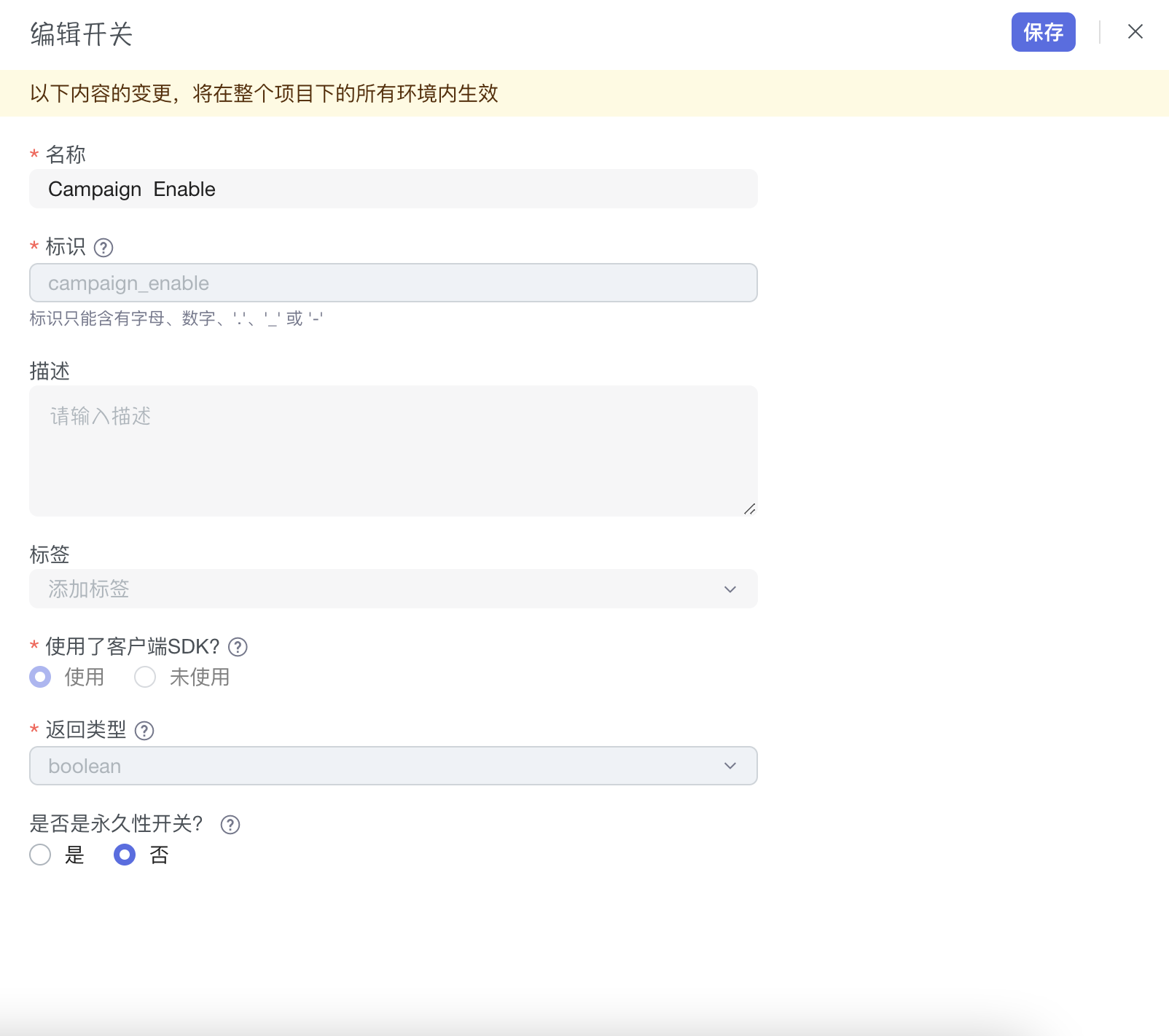
Task: Show help for 是否是永久性开关
Action: [230, 825]
